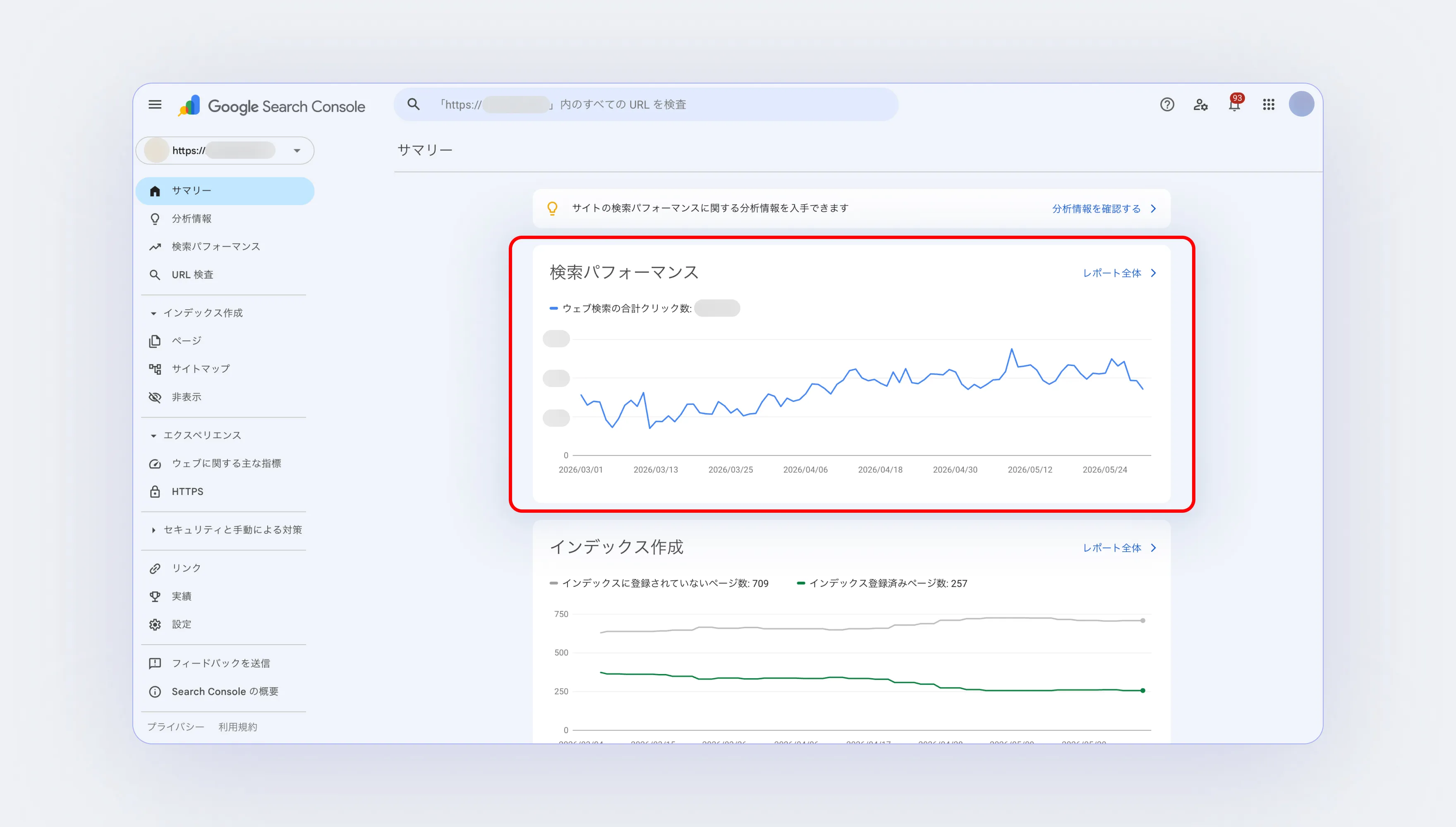Viewport: 1456px width, 827px height.
Task: Open Search Console の概要
Action: pyautogui.click(x=225, y=692)
